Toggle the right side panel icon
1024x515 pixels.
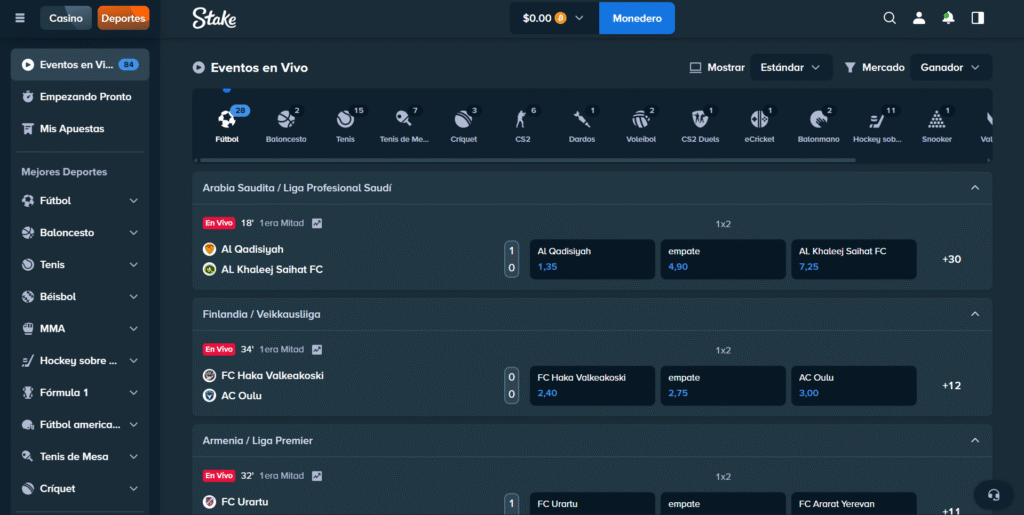(977, 18)
